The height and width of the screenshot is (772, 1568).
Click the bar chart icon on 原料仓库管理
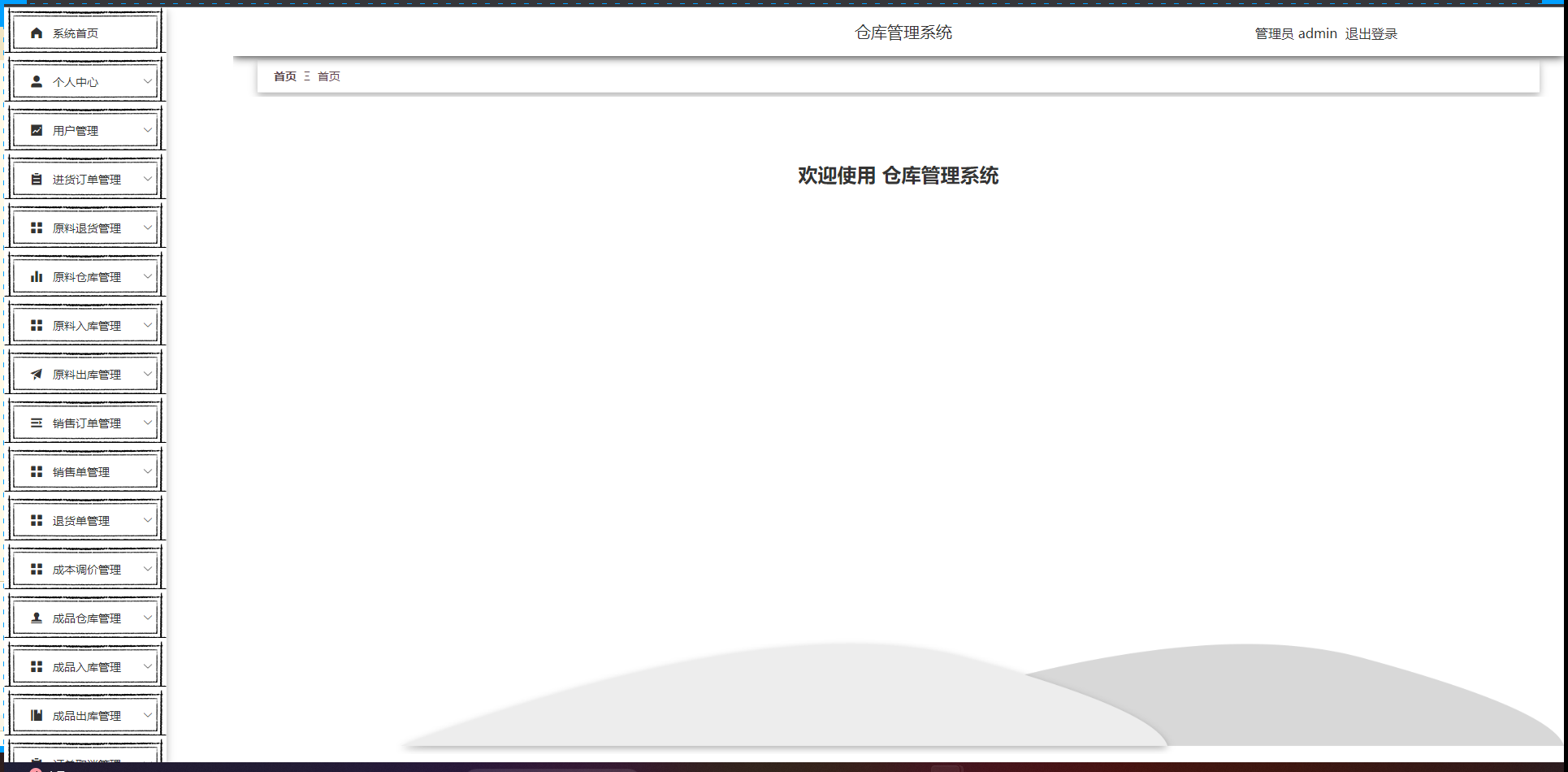click(x=36, y=276)
